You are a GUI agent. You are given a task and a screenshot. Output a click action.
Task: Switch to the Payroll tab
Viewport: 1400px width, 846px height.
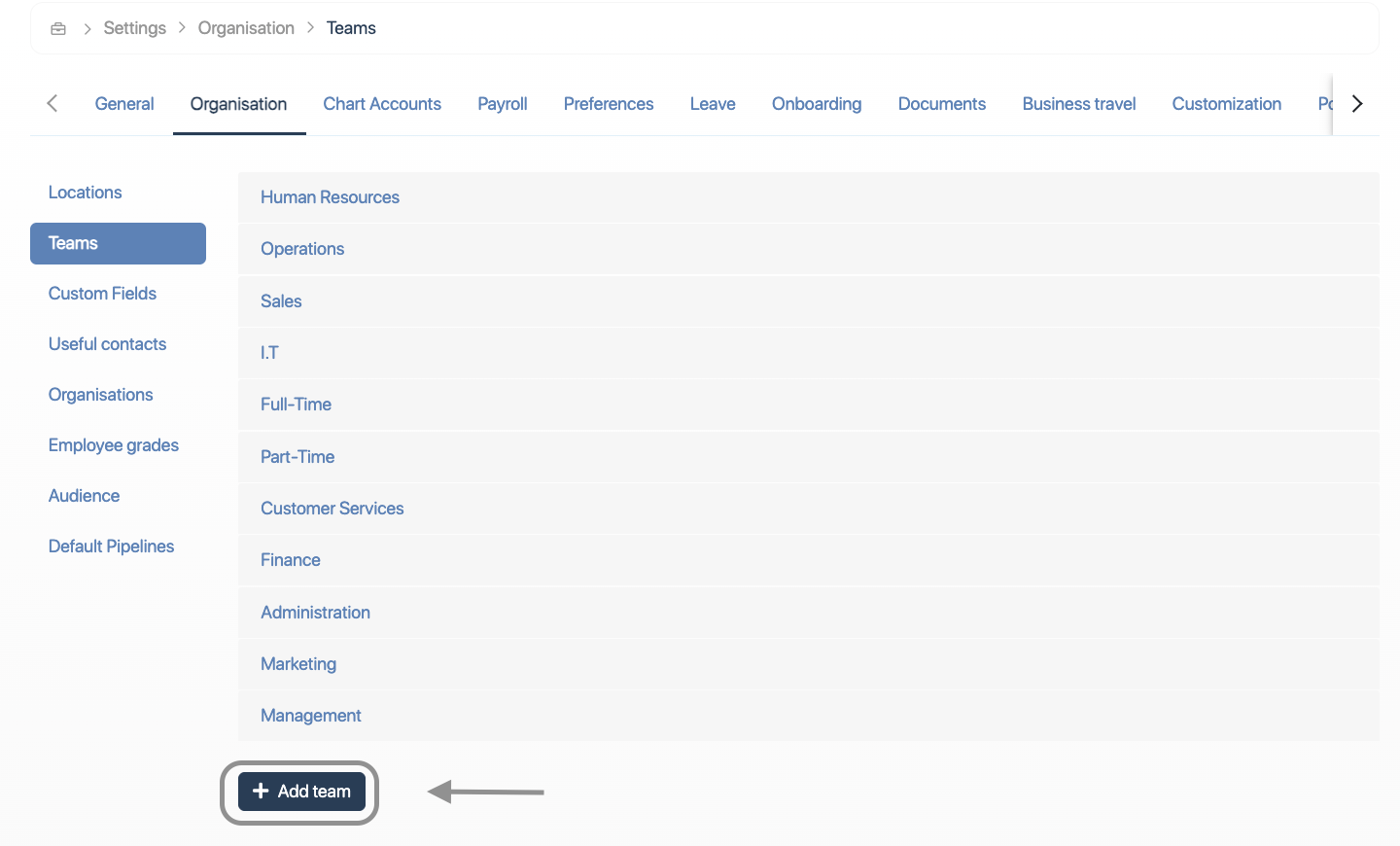(502, 104)
